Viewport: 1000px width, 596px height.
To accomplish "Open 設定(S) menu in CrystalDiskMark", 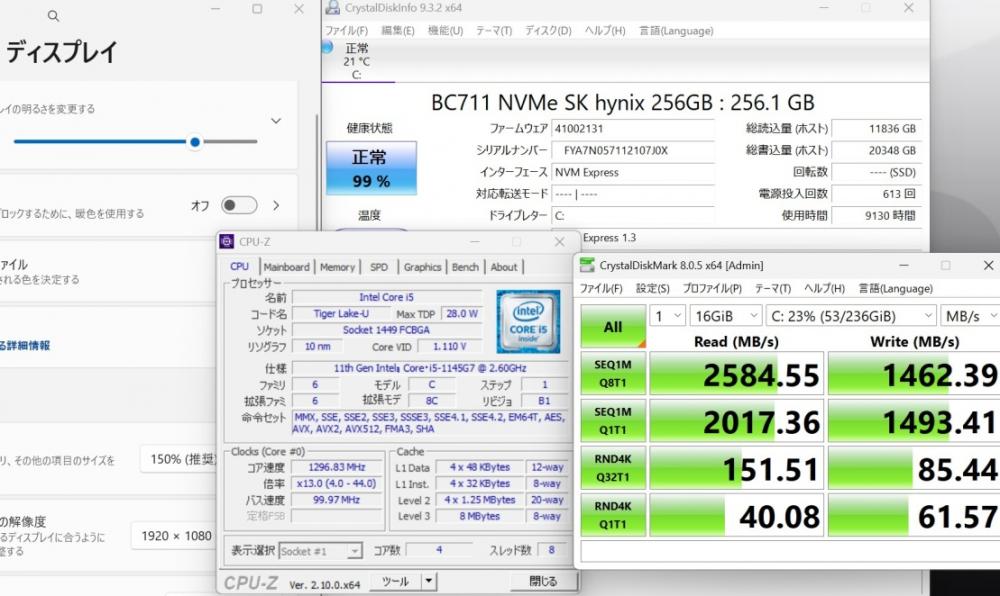I will pyautogui.click(x=652, y=288).
